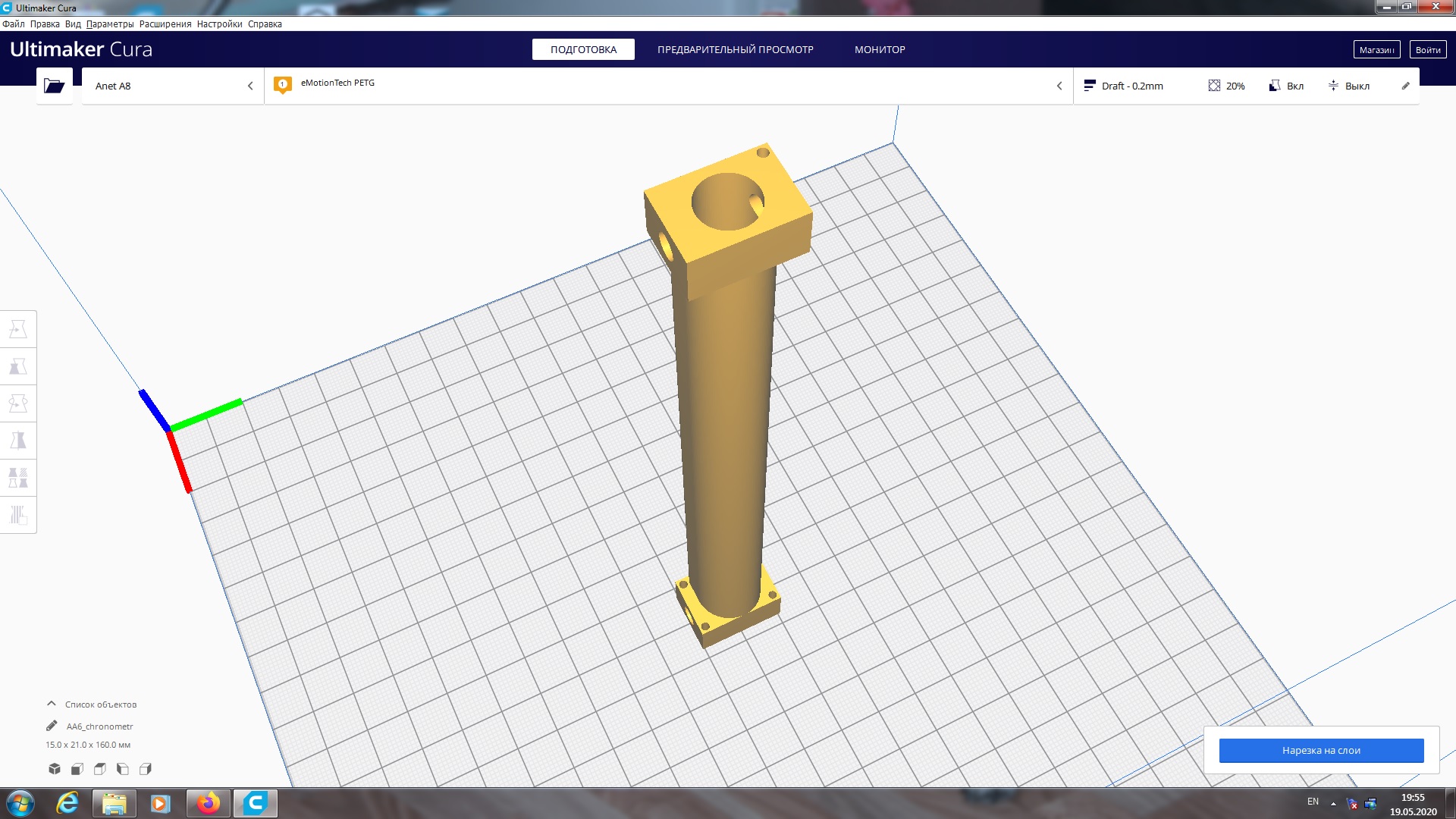Image resolution: width=1456 pixels, height=819 pixels.
Task: Click pencil icon to rename AA6_chronometr
Action: tap(52, 726)
